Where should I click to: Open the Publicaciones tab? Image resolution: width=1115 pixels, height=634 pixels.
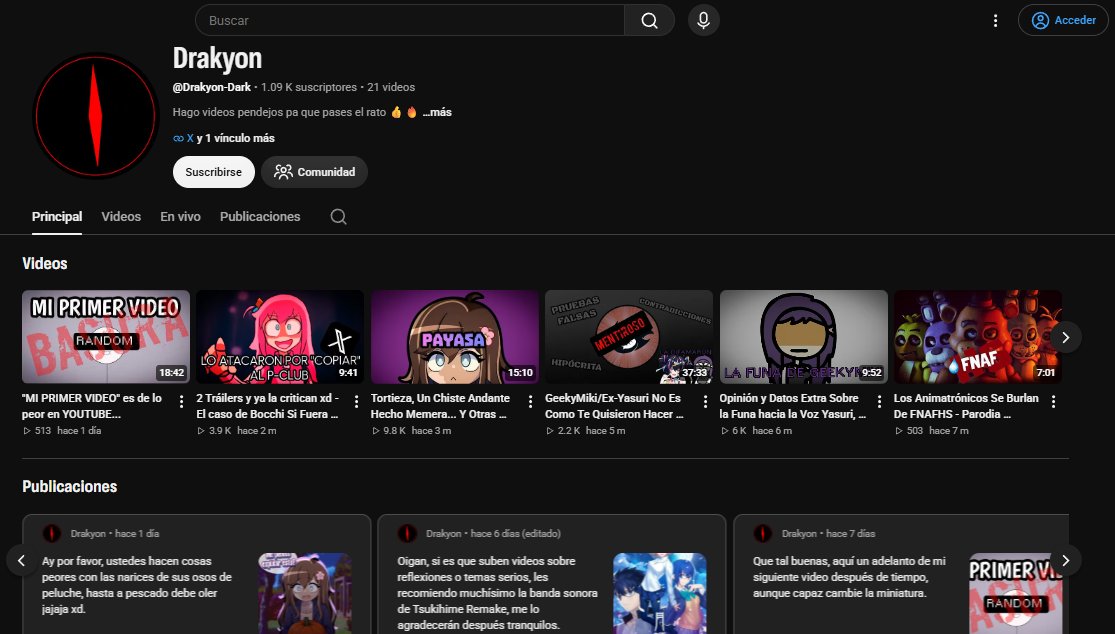tap(260, 217)
